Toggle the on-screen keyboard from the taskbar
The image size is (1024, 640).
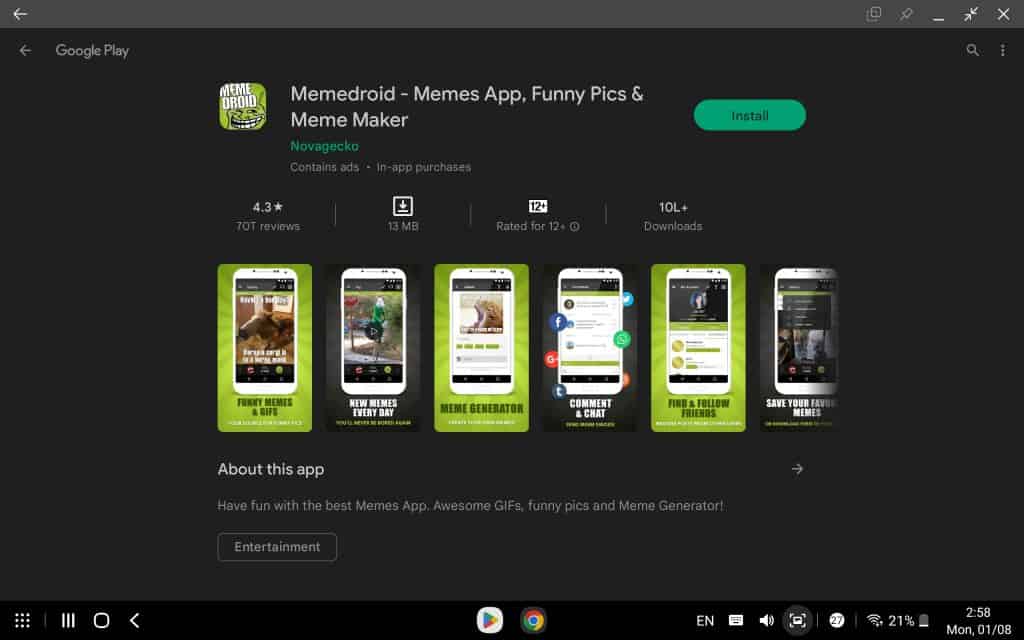(736, 620)
